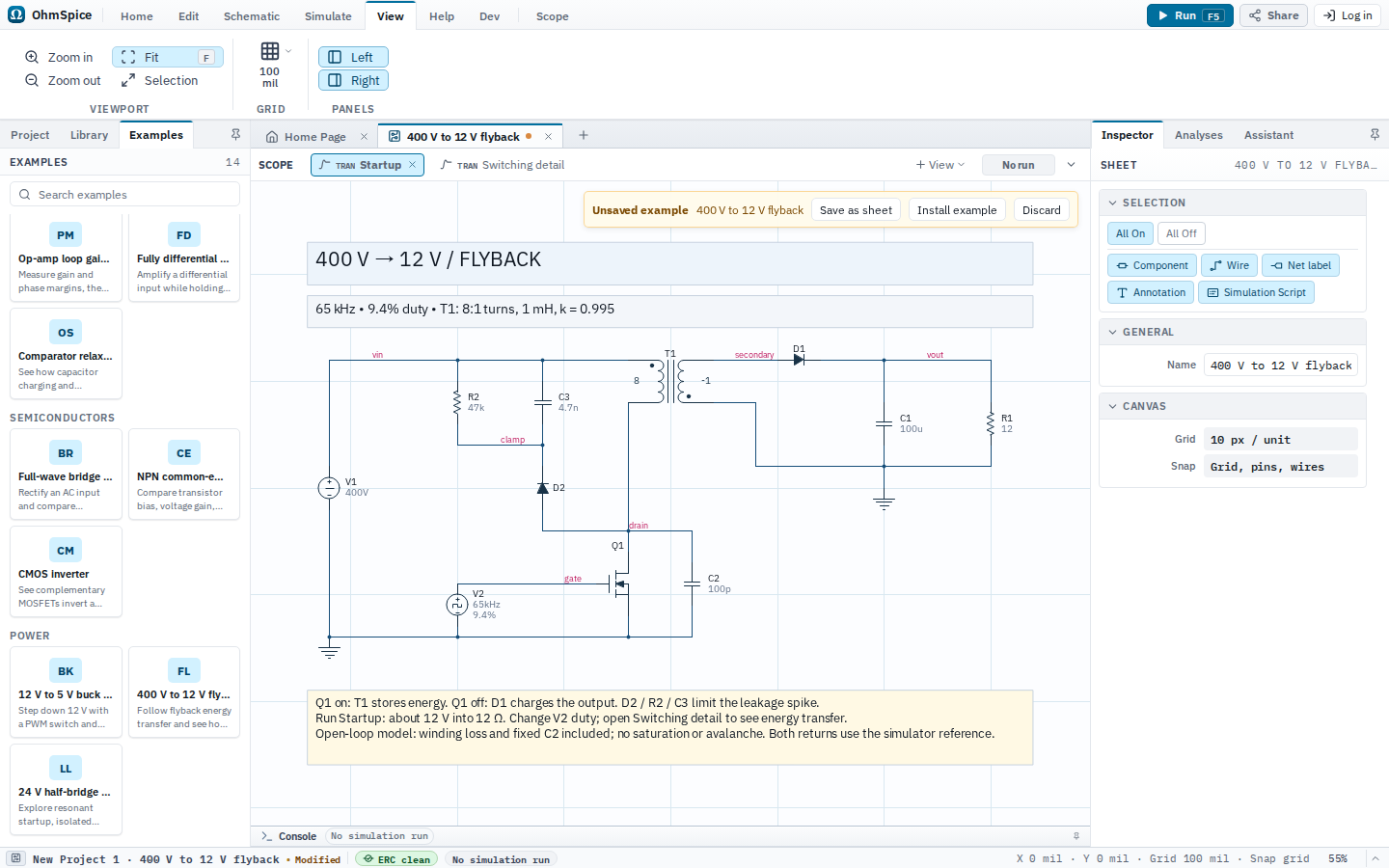The height and width of the screenshot is (868, 1389).
Task: Open the Snap setting dropdown
Action: (1281, 467)
